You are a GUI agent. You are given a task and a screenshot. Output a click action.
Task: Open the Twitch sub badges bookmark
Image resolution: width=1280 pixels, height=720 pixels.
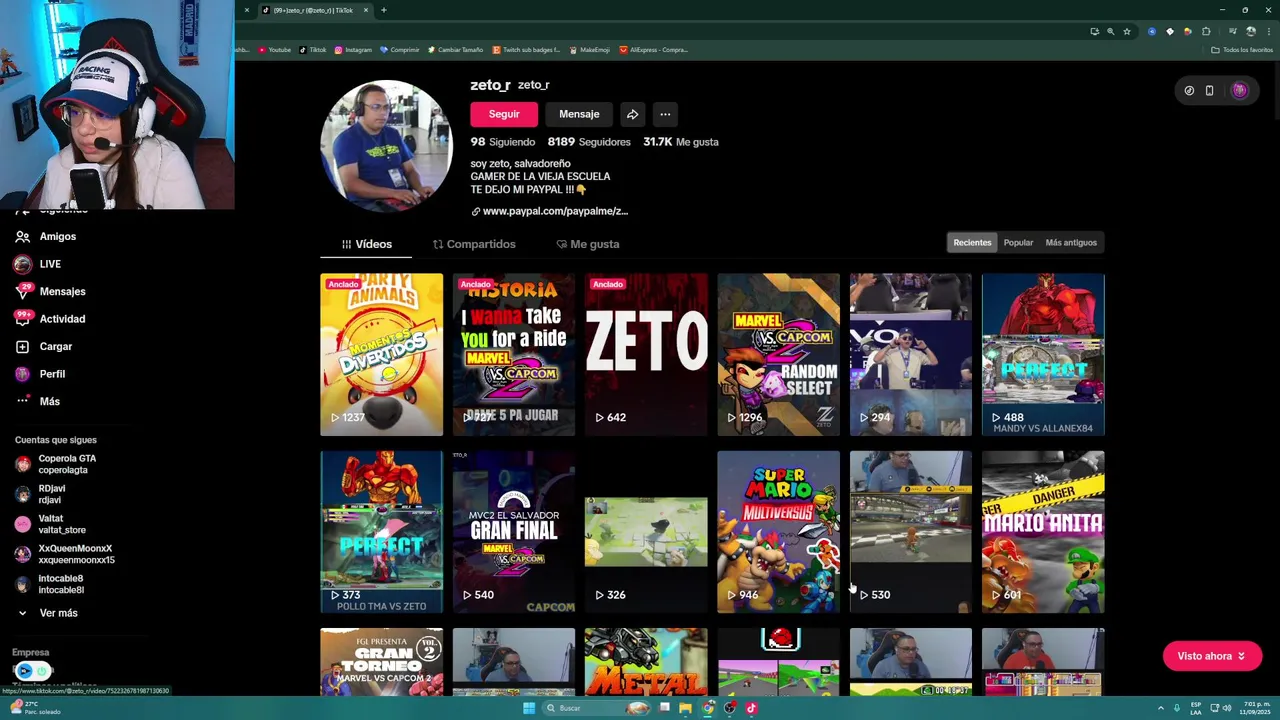click(526, 49)
